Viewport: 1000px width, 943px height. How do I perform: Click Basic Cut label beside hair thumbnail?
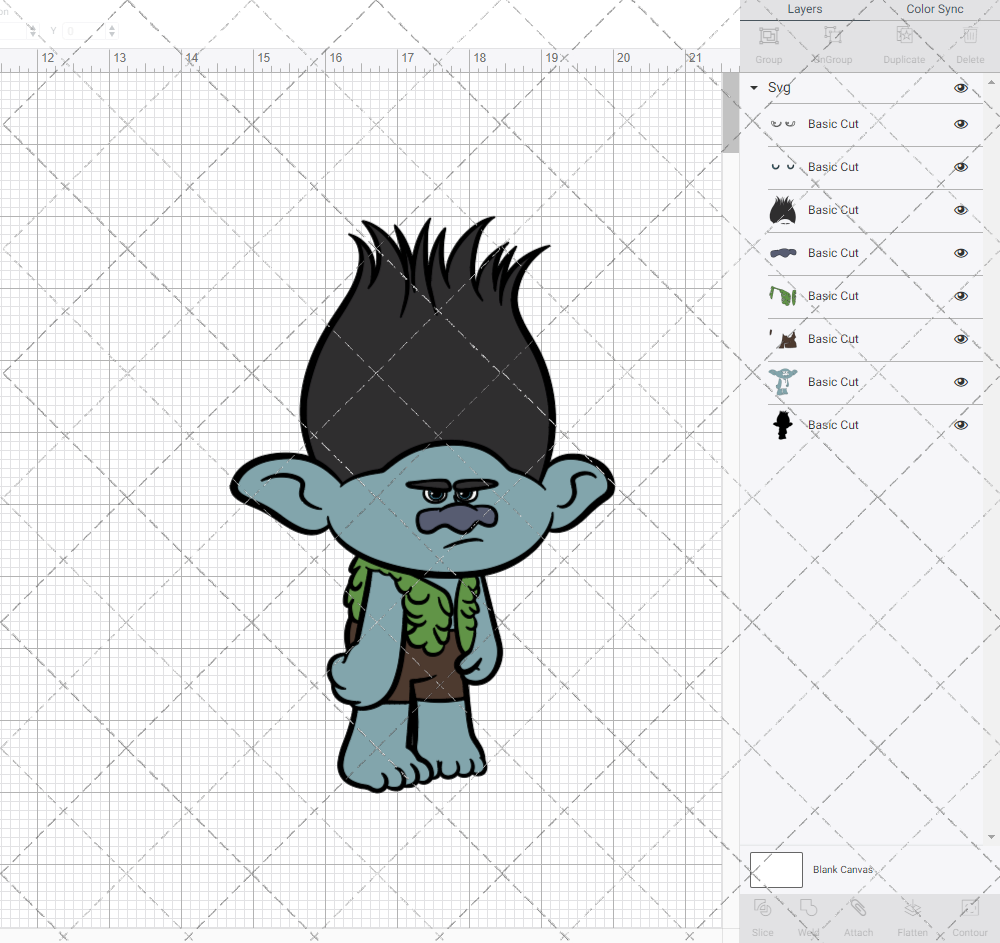tap(833, 210)
